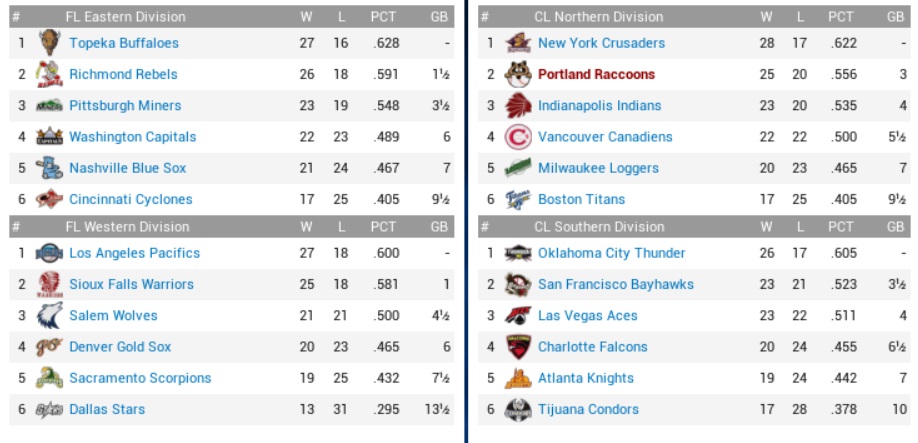Click the Vancouver Canadiens team logo
Viewport: 918px width, 443px height.
coord(518,137)
